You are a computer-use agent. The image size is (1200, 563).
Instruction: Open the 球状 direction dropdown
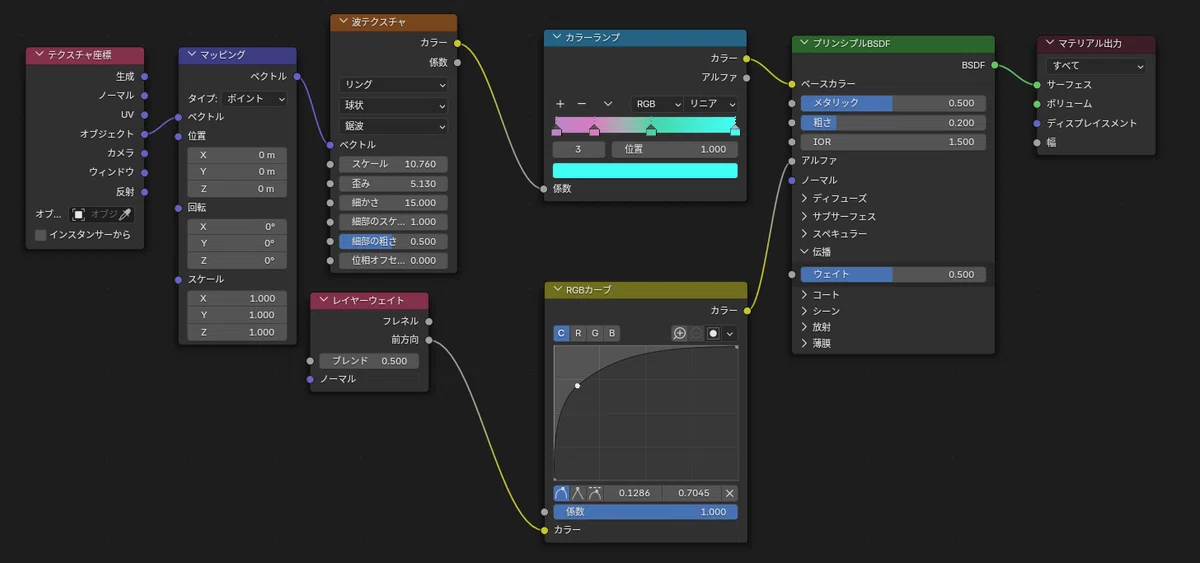(x=394, y=105)
